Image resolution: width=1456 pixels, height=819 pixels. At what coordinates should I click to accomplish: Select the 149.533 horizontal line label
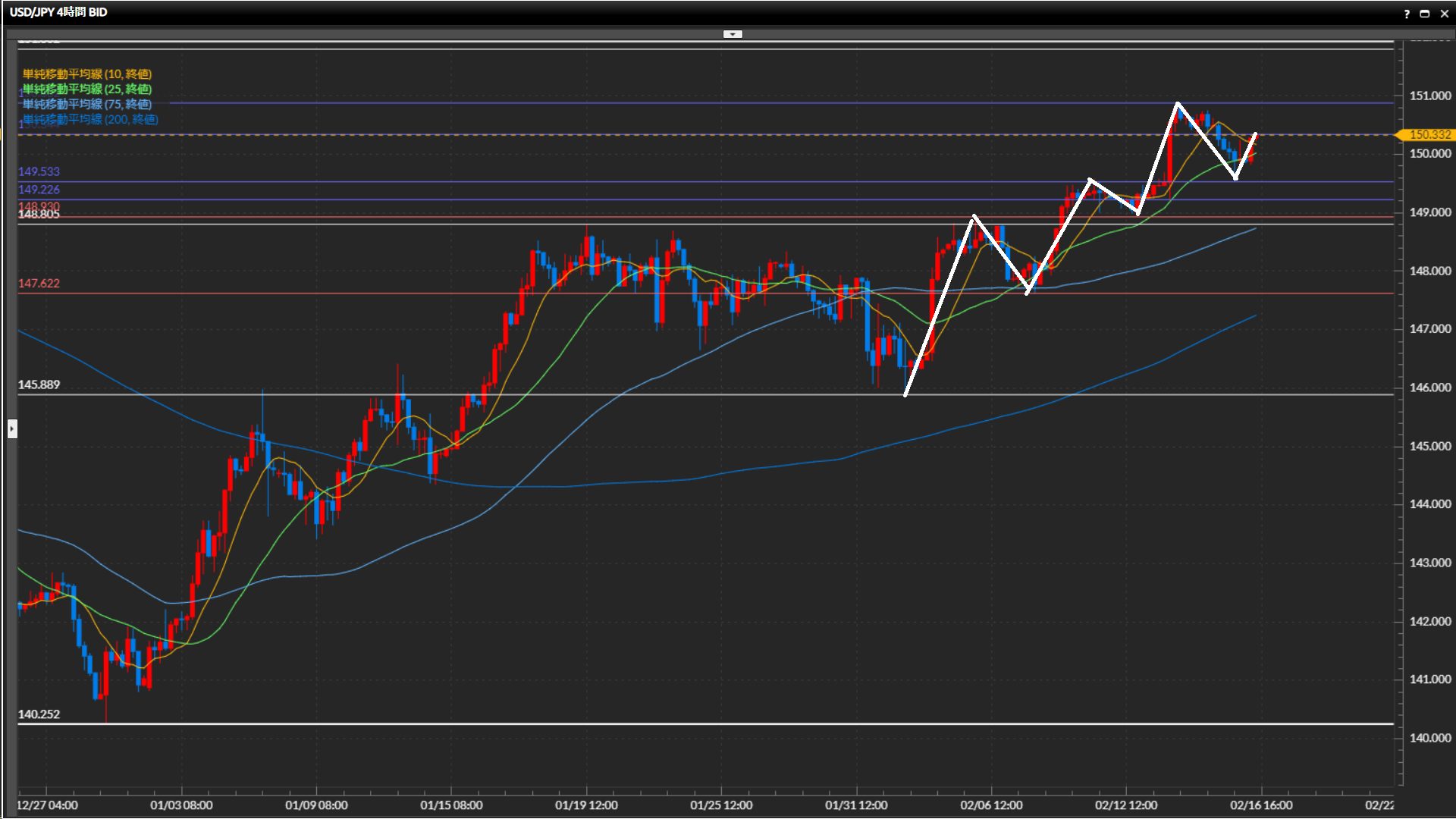point(39,171)
